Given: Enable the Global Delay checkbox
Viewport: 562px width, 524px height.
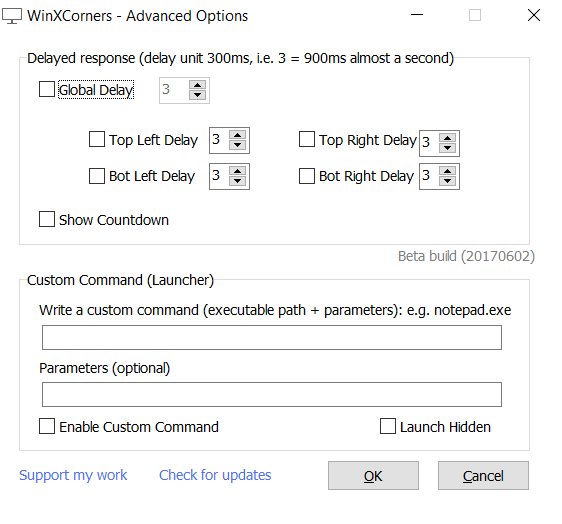Looking at the screenshot, I should pyautogui.click(x=47, y=89).
